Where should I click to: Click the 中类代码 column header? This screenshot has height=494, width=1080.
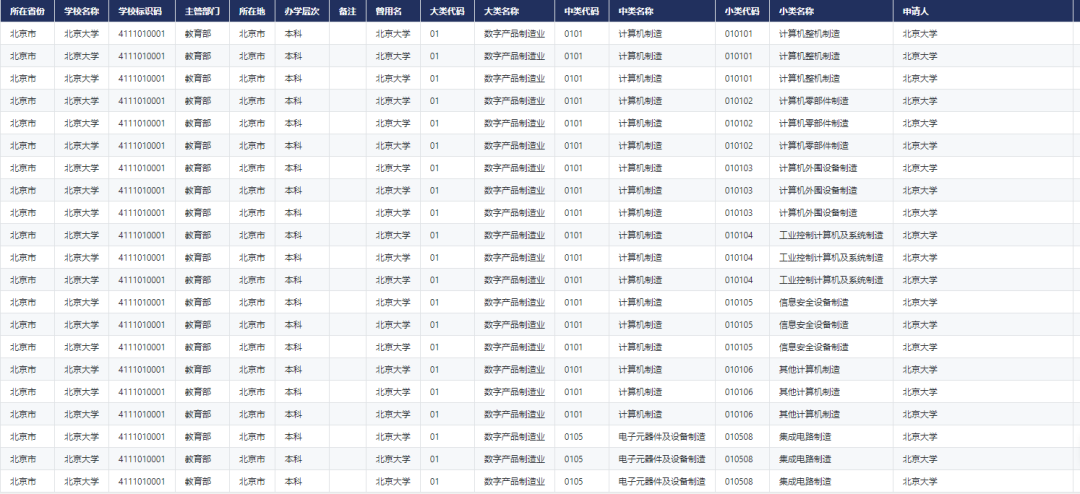581,12
